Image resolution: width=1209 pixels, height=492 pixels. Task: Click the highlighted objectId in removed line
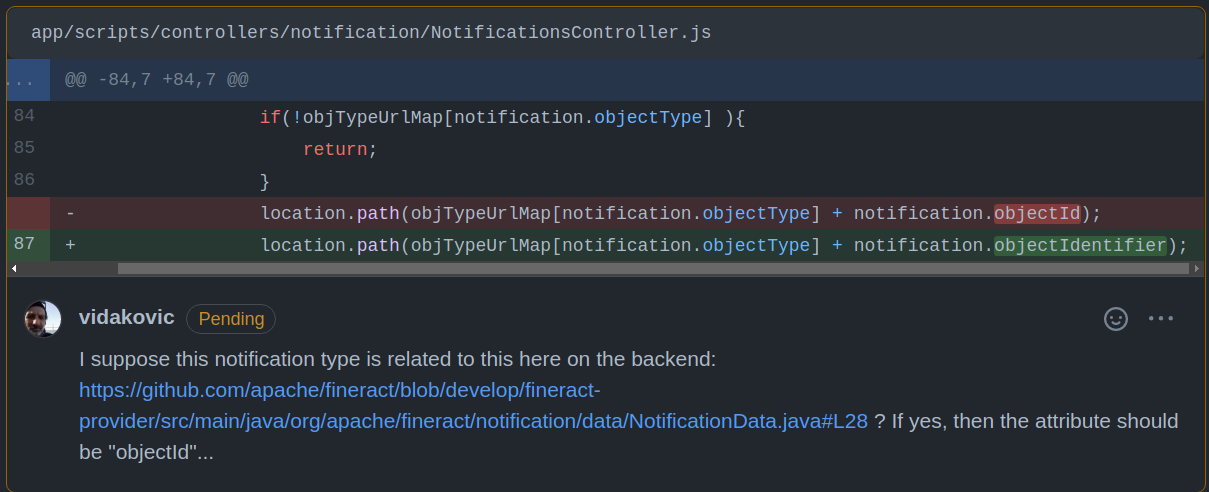click(x=1037, y=213)
